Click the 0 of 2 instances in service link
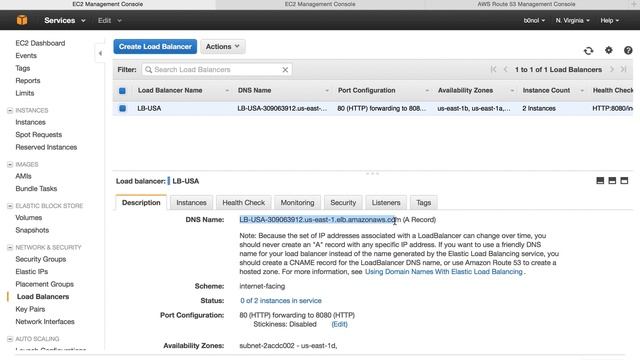This screenshot has height=360, width=640. pyautogui.click(x=281, y=301)
